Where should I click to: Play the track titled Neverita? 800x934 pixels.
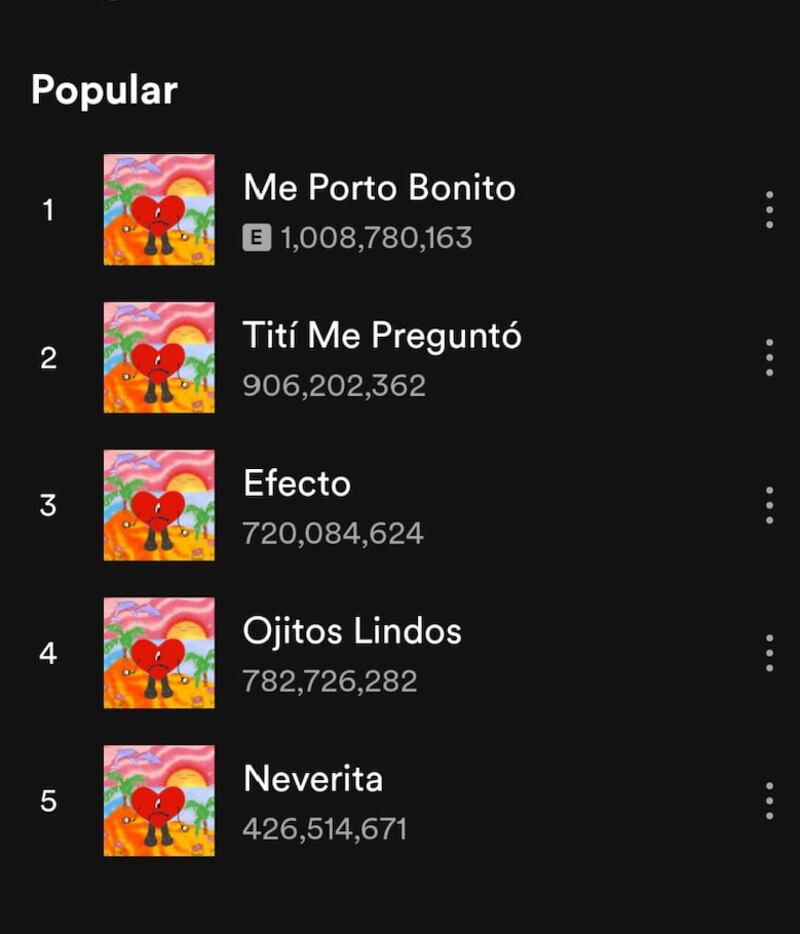313,779
